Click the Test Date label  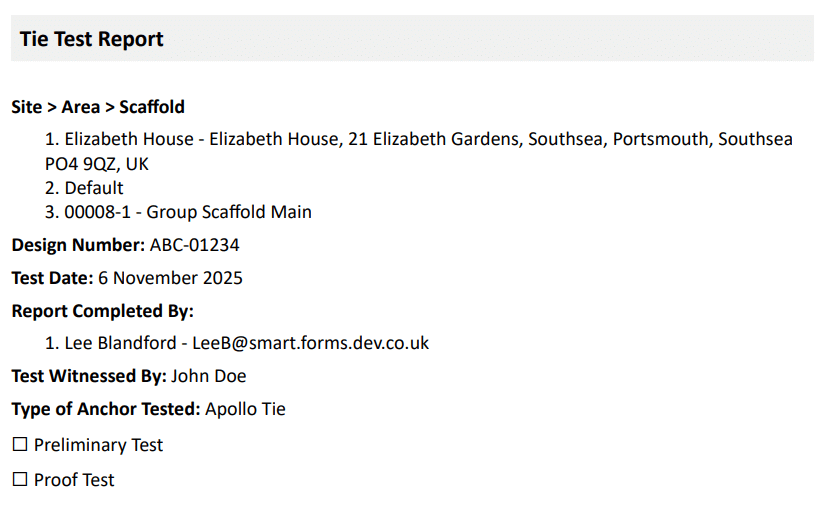coord(52,278)
